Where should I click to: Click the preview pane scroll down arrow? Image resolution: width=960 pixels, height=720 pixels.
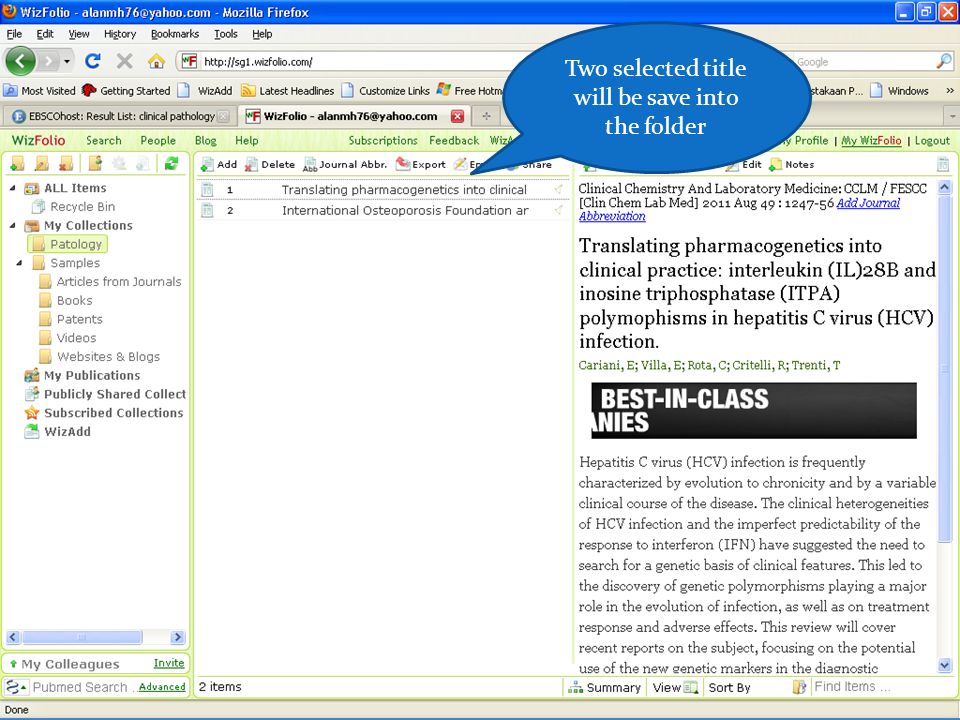click(x=944, y=665)
